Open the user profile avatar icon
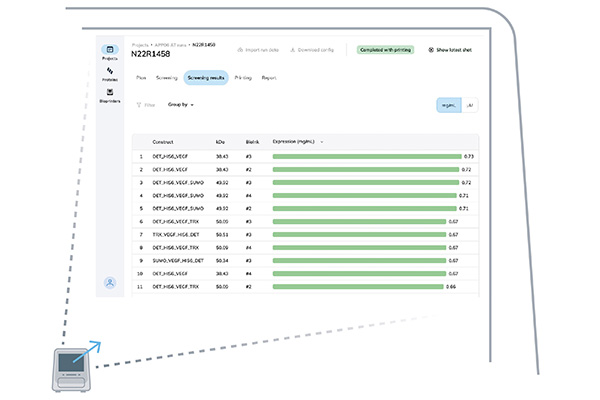This screenshot has height=400, width=600. point(110,283)
